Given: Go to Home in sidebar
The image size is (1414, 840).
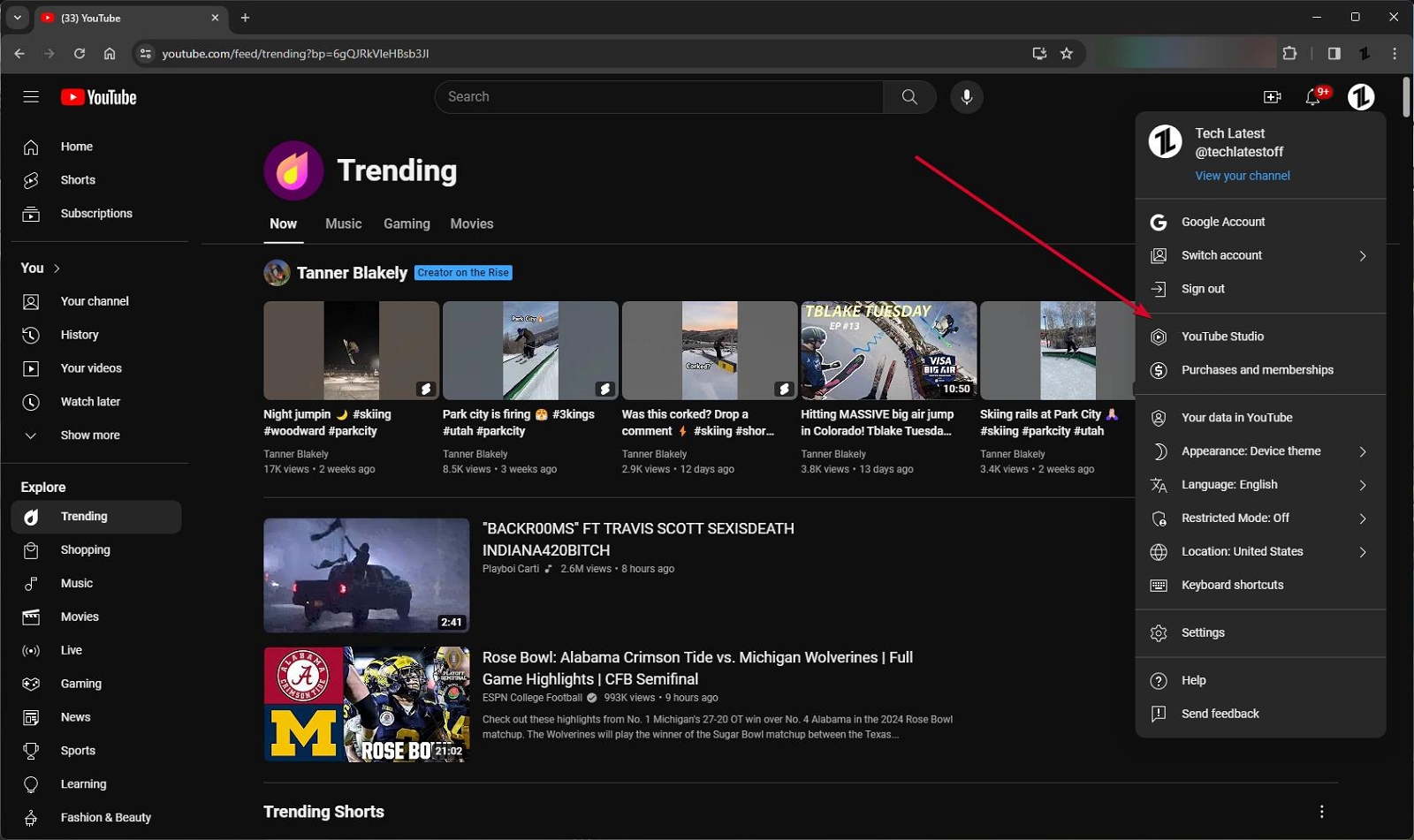Looking at the screenshot, I should click(x=95, y=147).
